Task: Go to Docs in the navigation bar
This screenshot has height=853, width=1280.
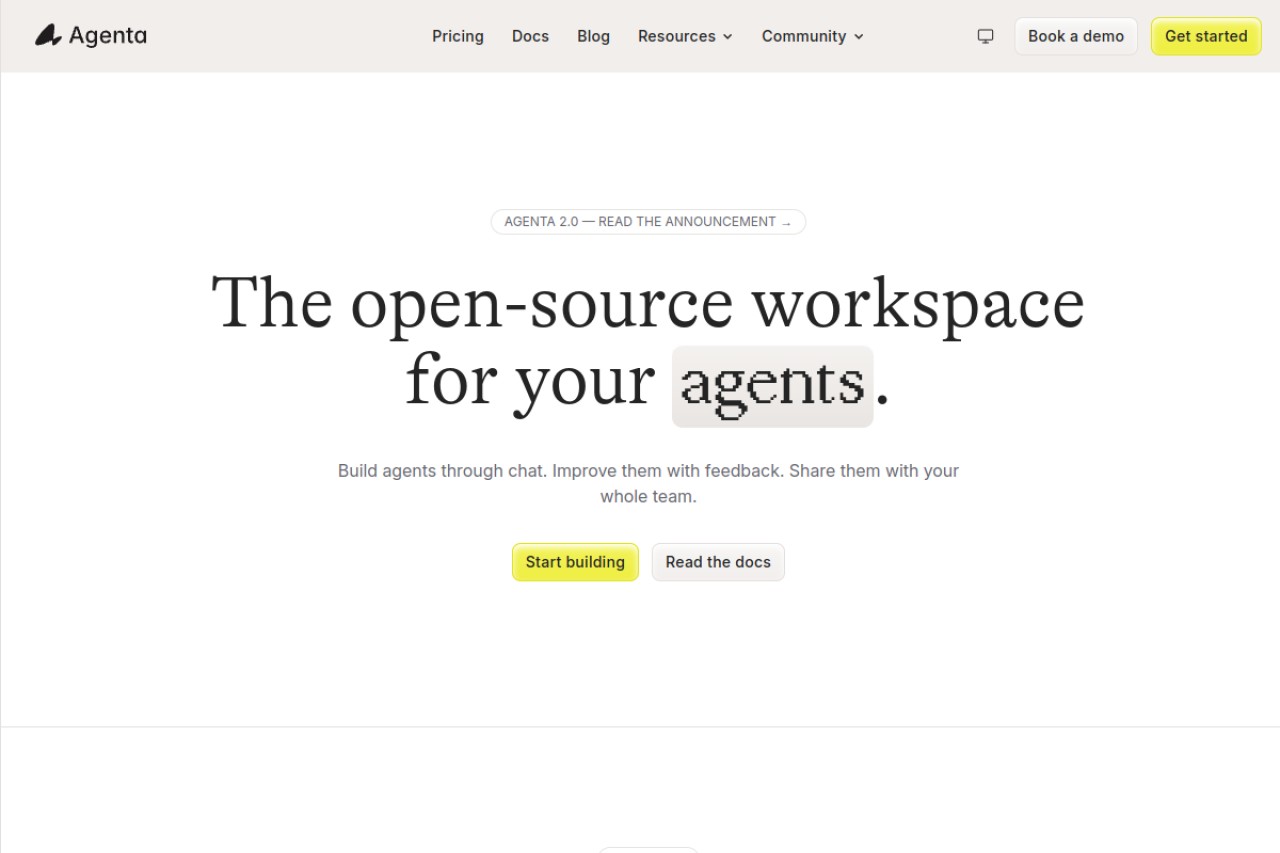Action: (x=530, y=36)
